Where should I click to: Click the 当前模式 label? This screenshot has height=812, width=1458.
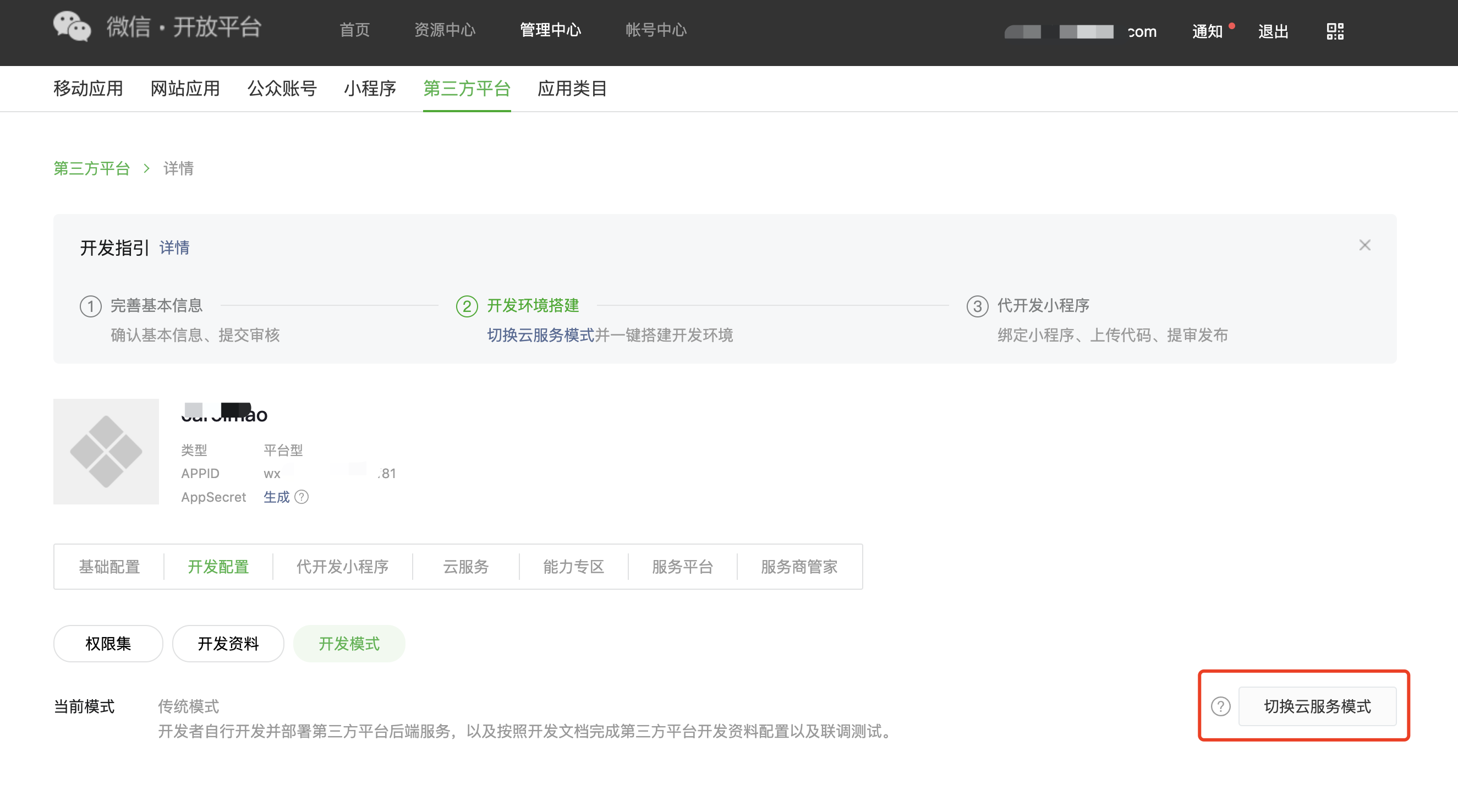point(84,706)
